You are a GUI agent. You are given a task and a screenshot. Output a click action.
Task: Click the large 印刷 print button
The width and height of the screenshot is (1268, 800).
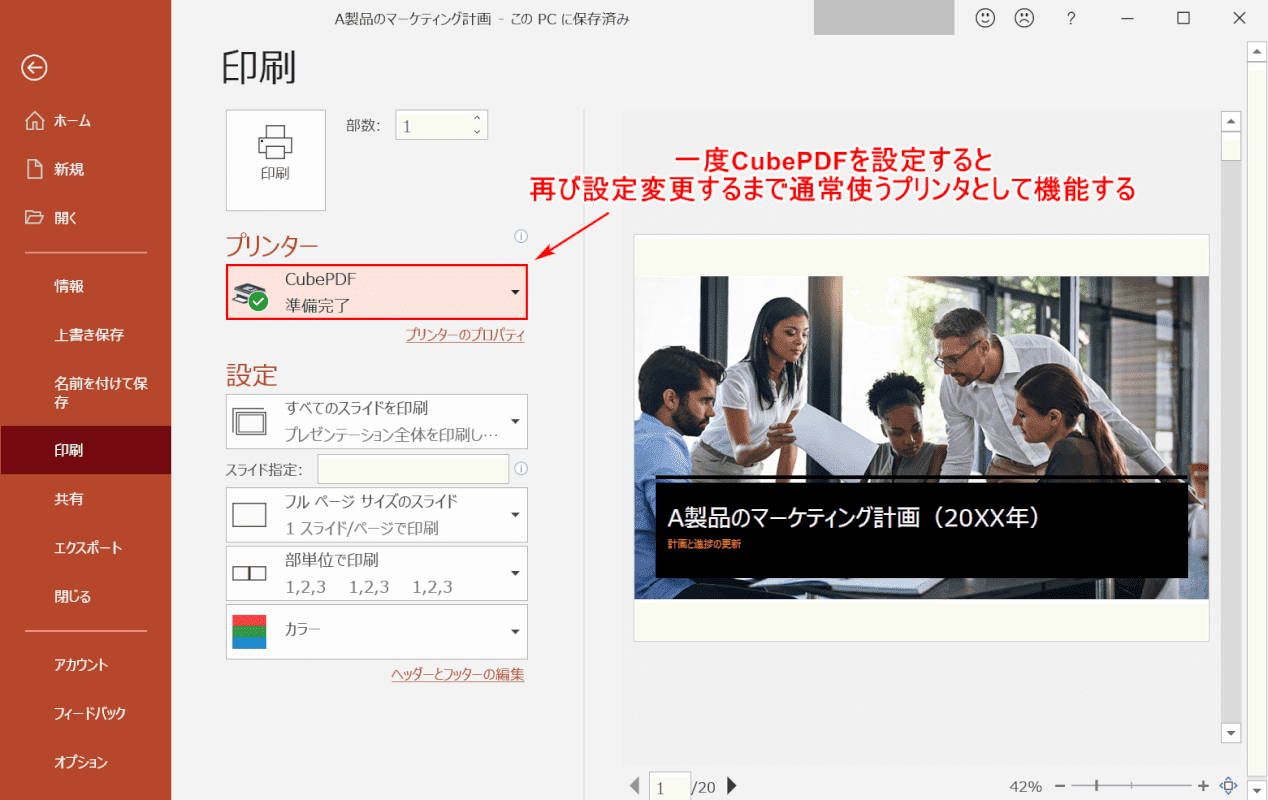(276, 160)
